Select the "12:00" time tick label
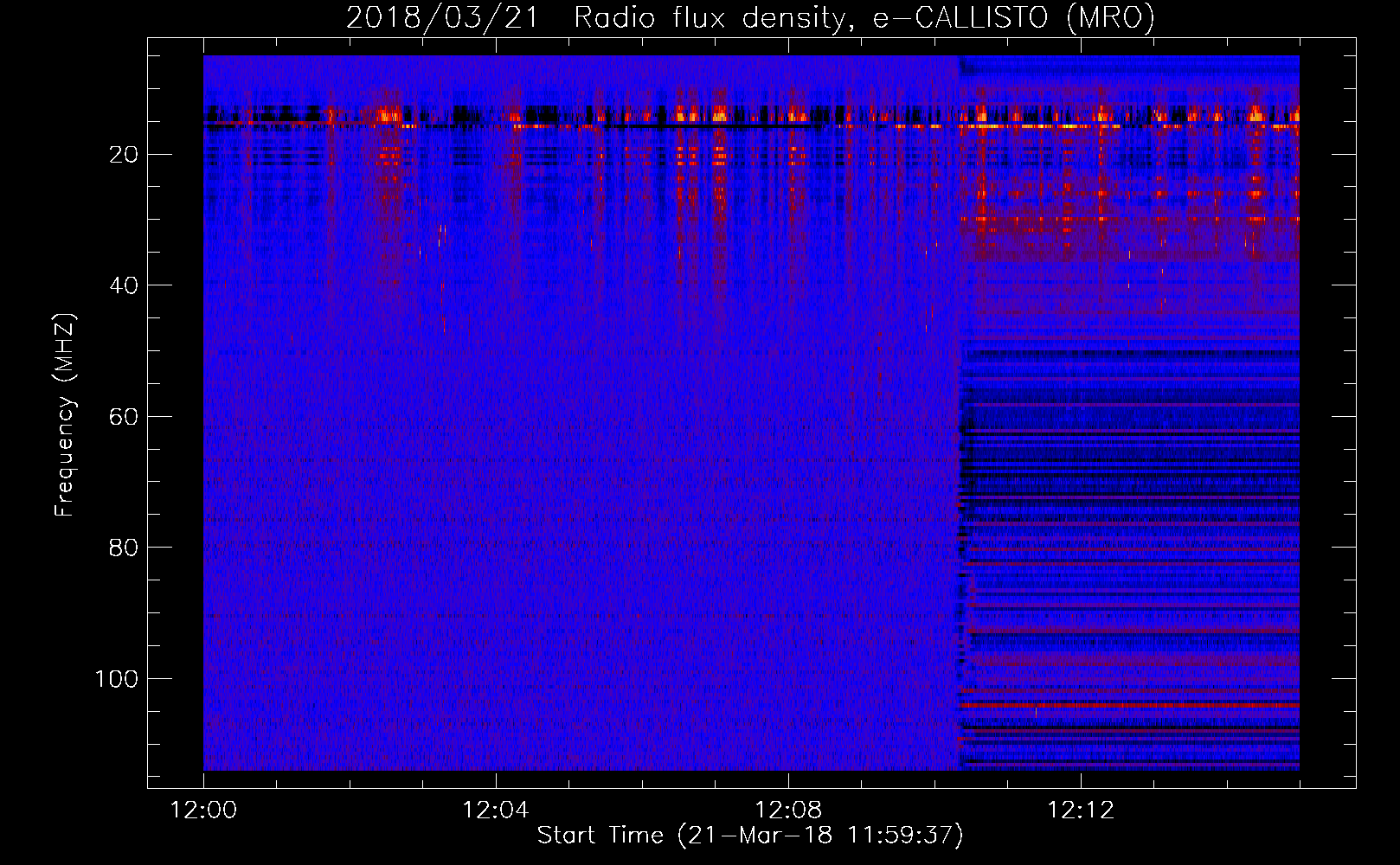Viewport: 1400px width, 865px height. 203,811
